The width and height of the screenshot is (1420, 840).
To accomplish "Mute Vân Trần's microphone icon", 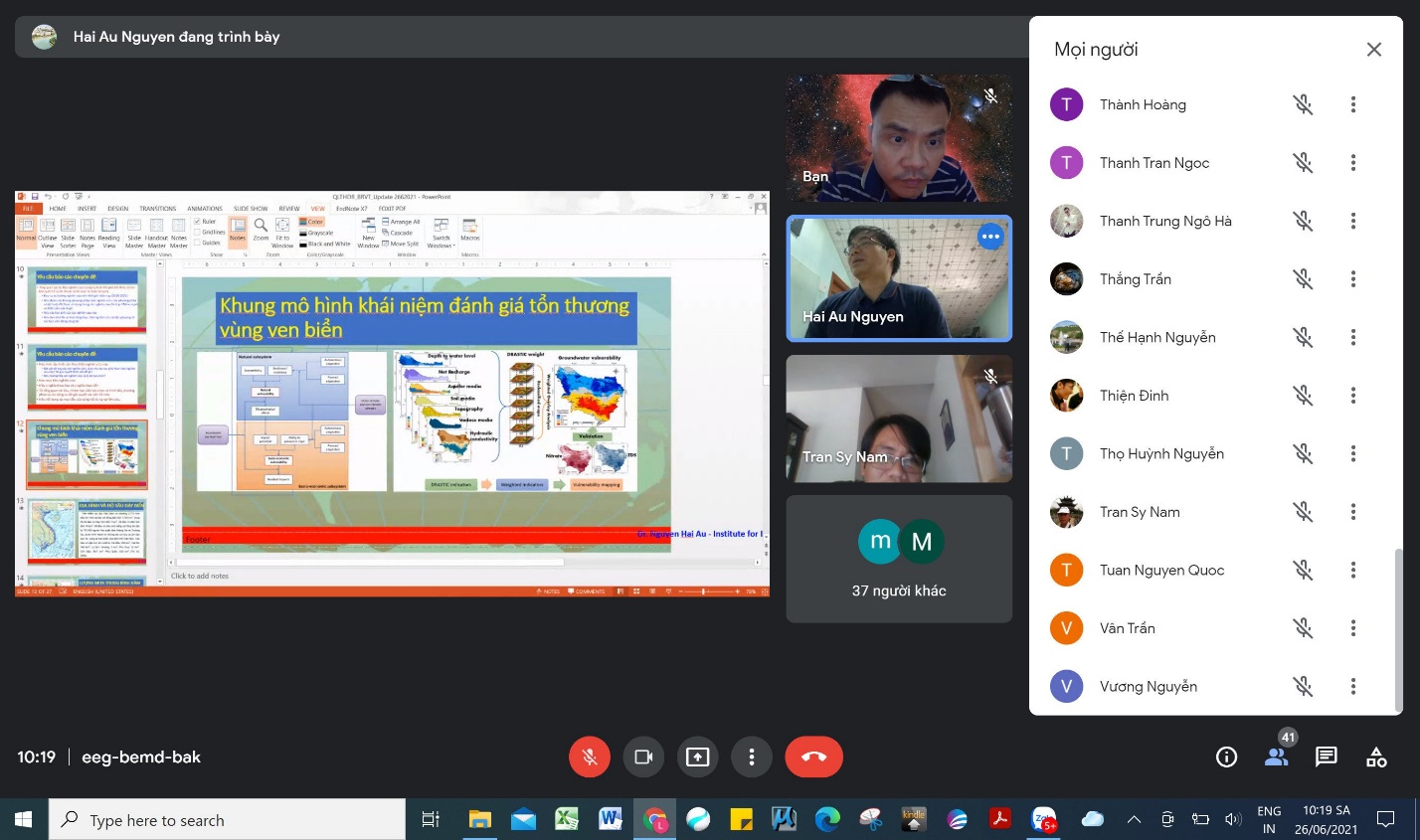I will click(1303, 628).
